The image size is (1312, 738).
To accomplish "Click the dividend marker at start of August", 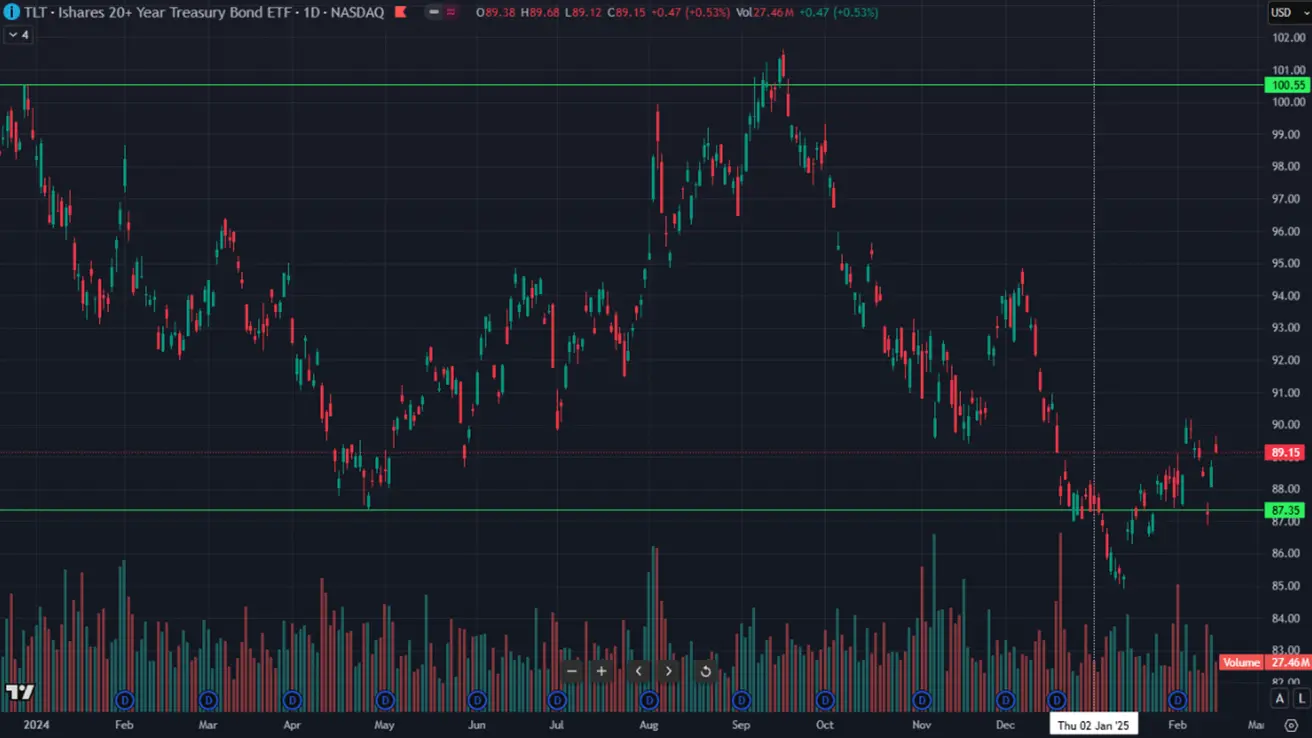I will tap(649, 699).
